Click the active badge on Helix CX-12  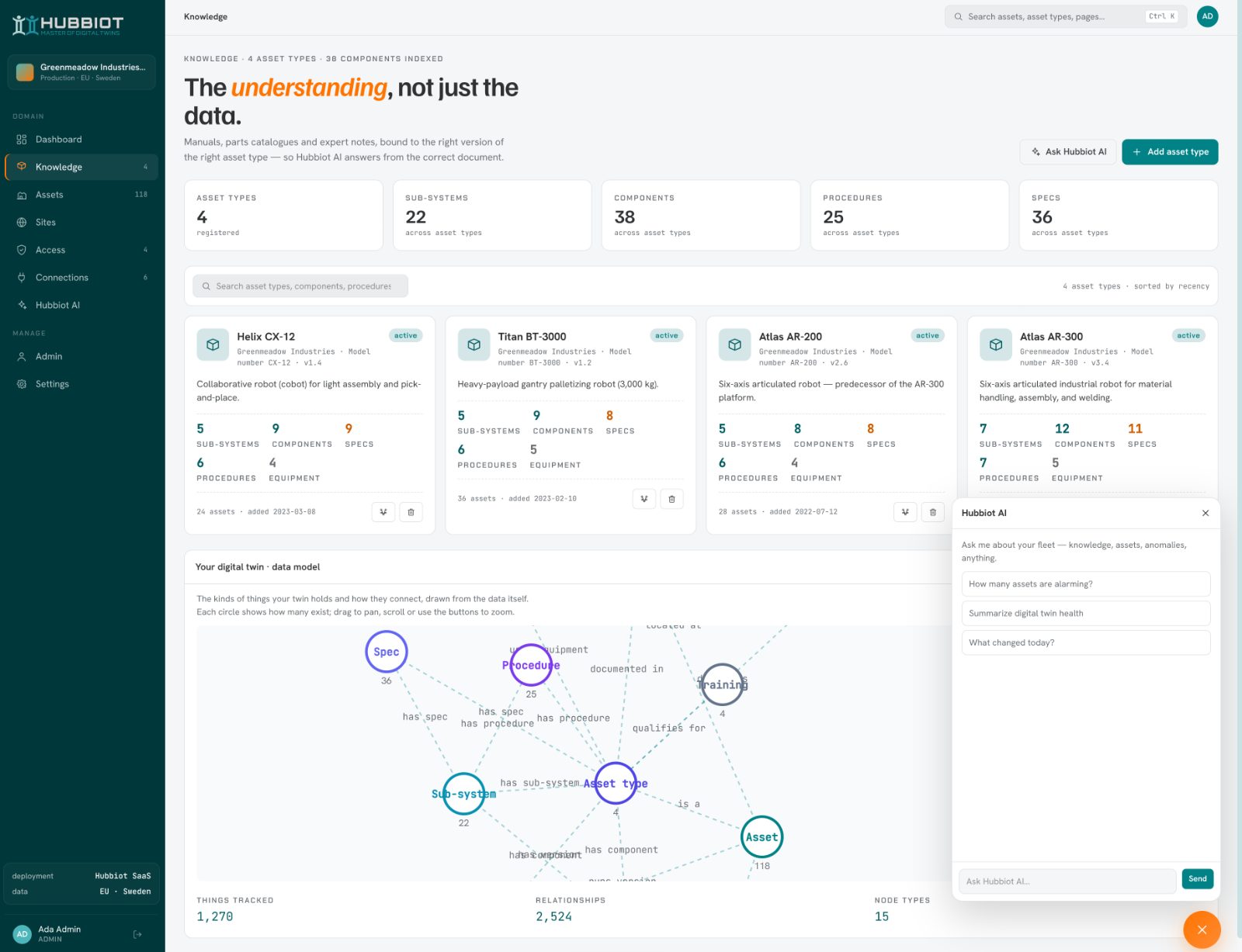tap(406, 336)
